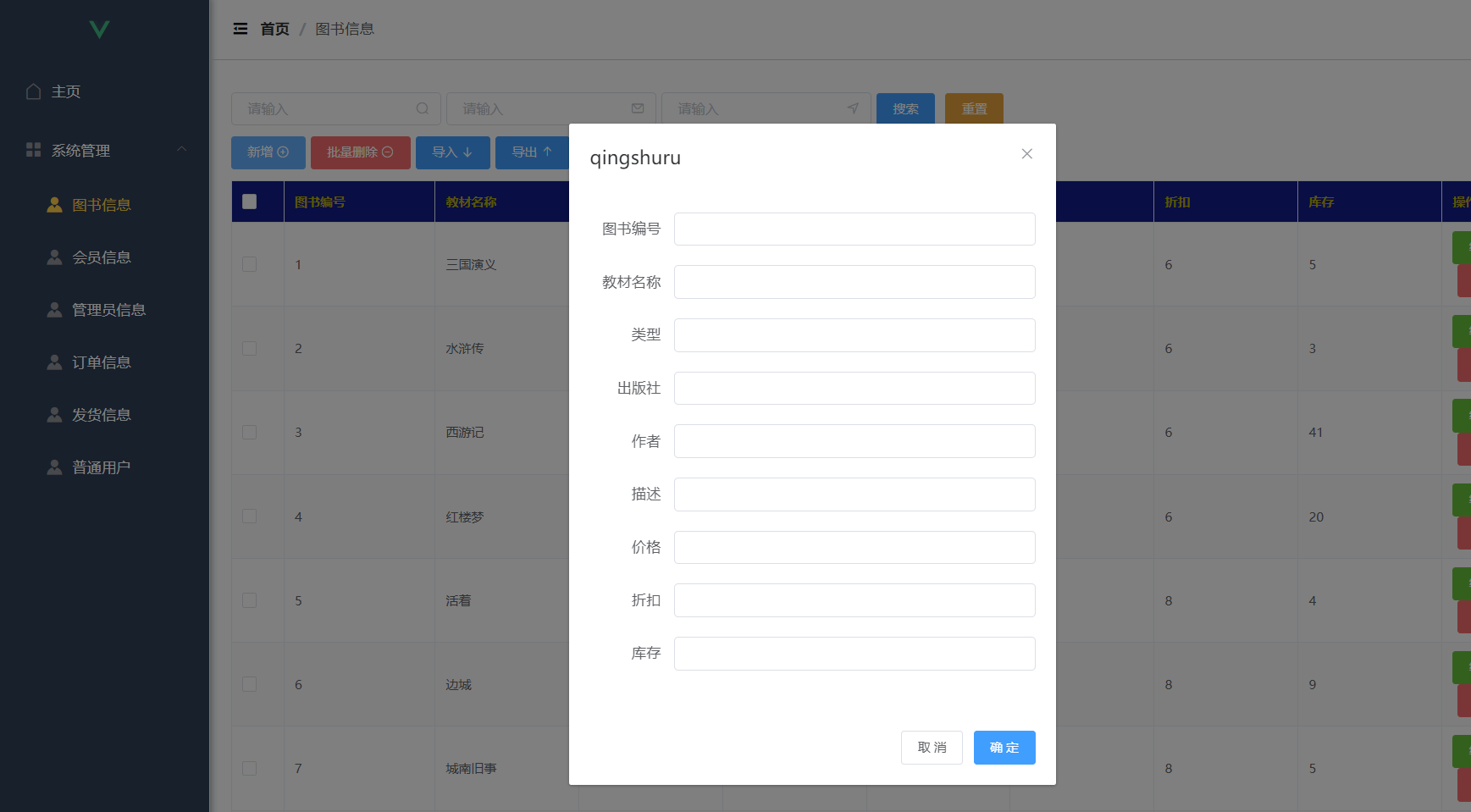The height and width of the screenshot is (812, 1471).
Task: Click the green Vue logo
Action: click(x=99, y=30)
